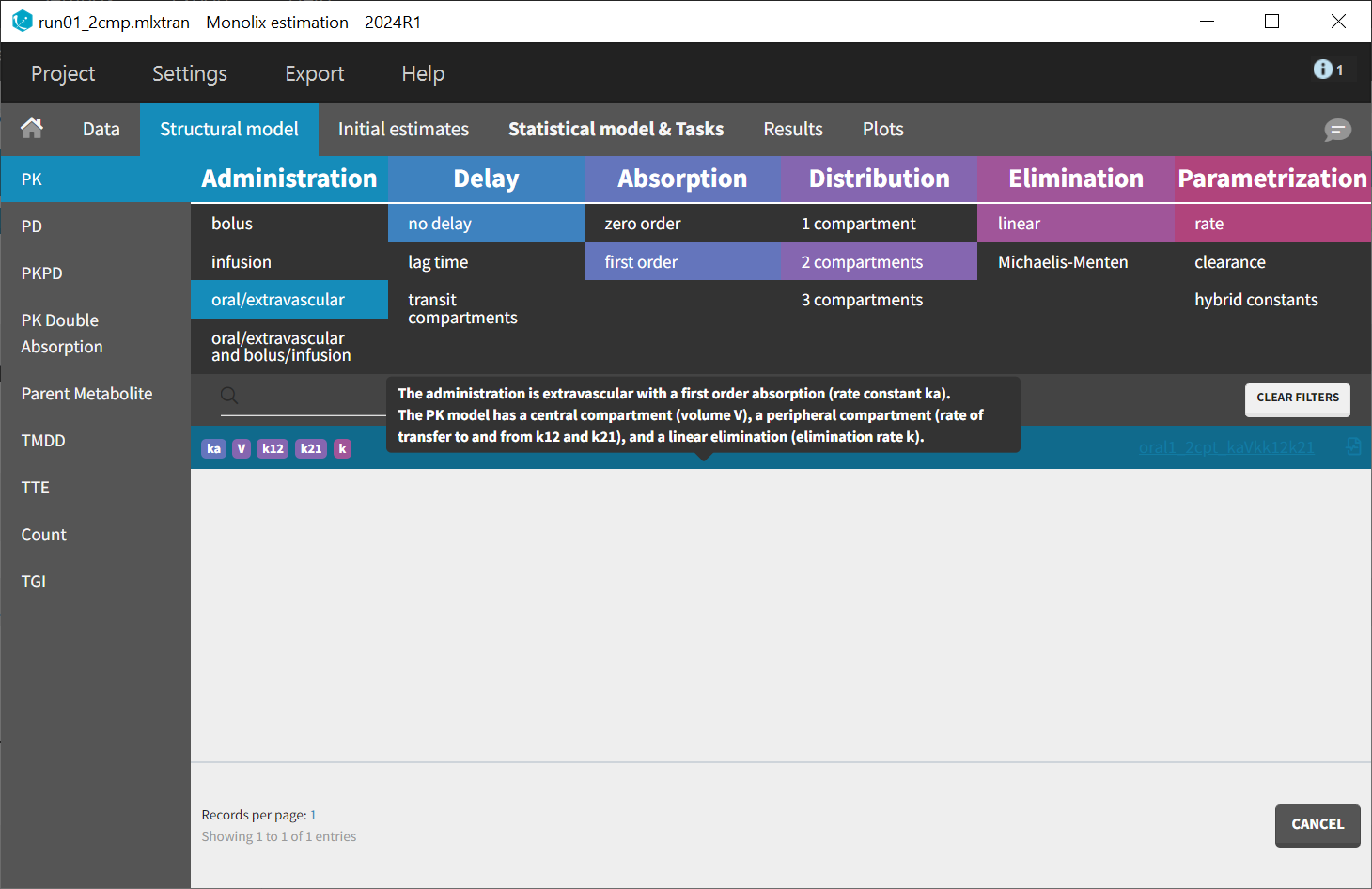Image resolution: width=1372 pixels, height=889 pixels.
Task: Select the lag time delay filter
Action: 438,262
